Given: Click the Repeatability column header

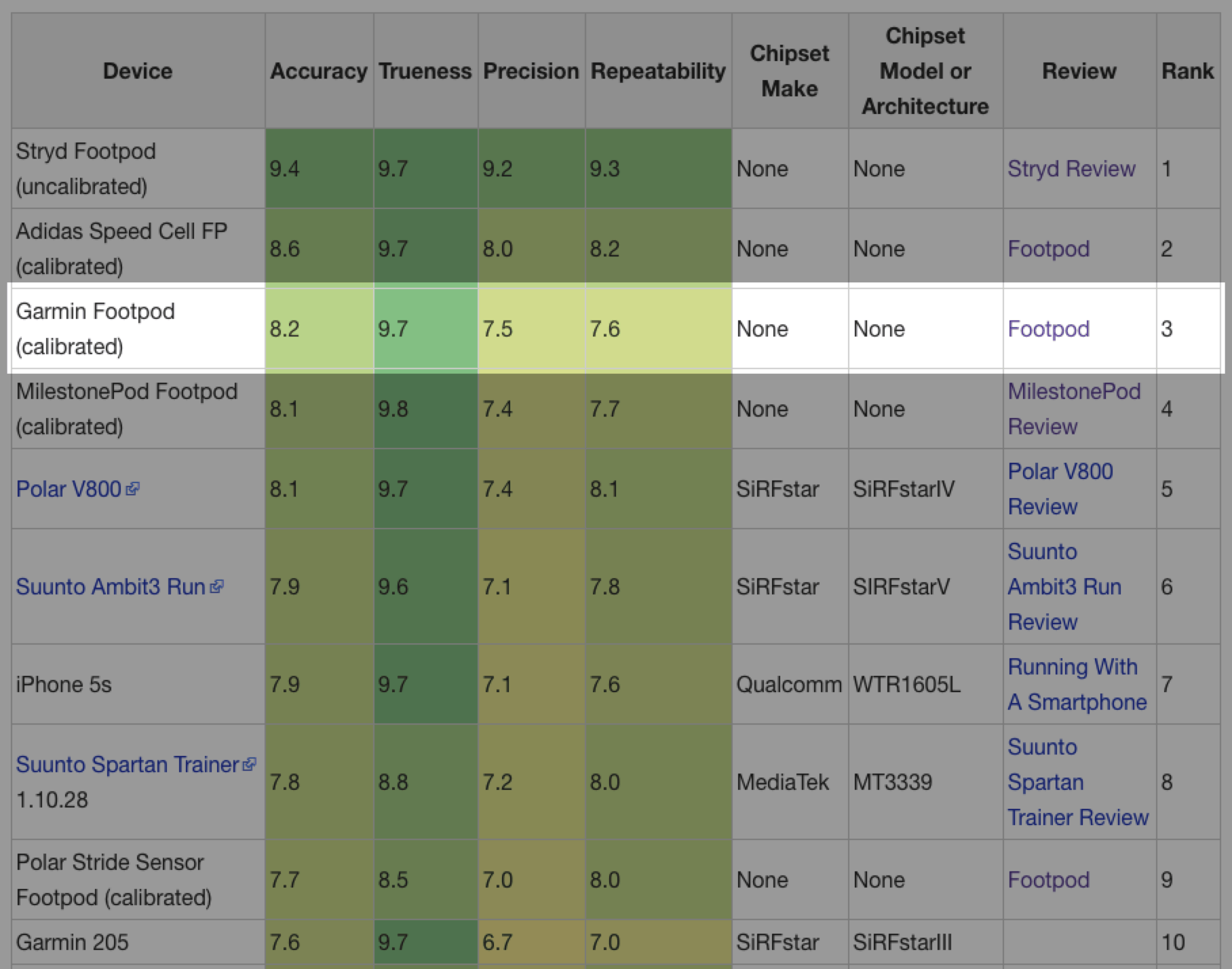Looking at the screenshot, I should point(657,71).
